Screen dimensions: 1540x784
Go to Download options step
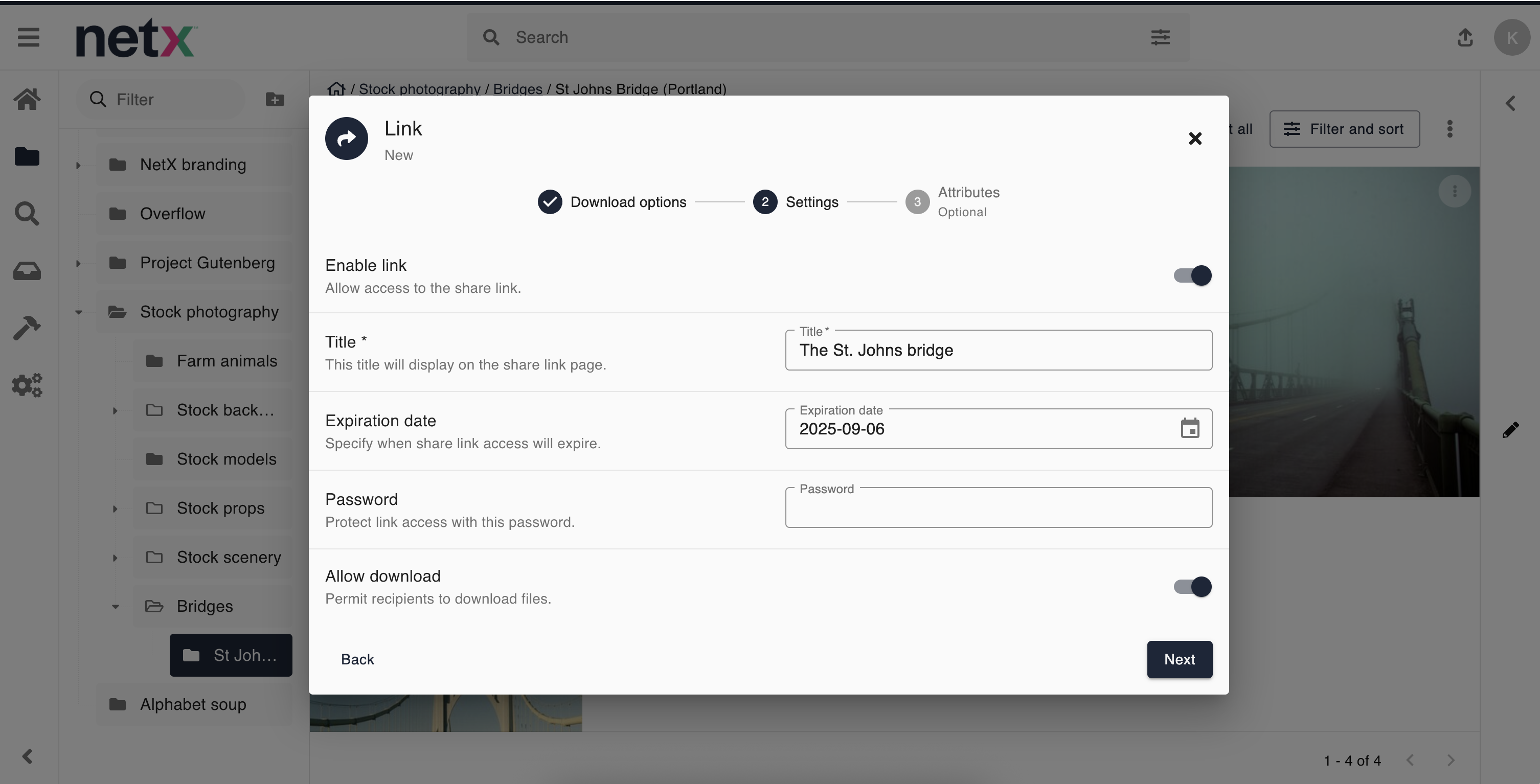[x=612, y=202]
